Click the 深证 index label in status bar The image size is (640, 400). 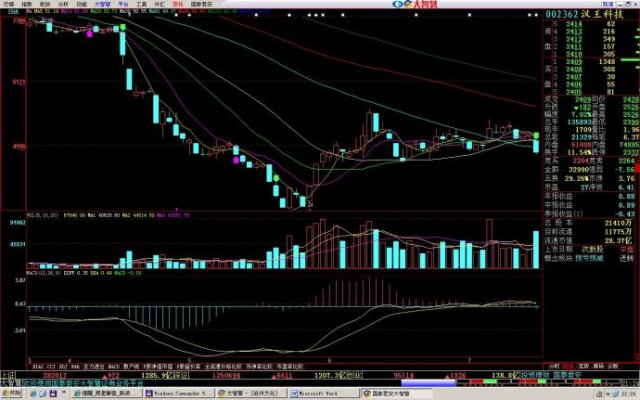pyautogui.click(x=181, y=375)
